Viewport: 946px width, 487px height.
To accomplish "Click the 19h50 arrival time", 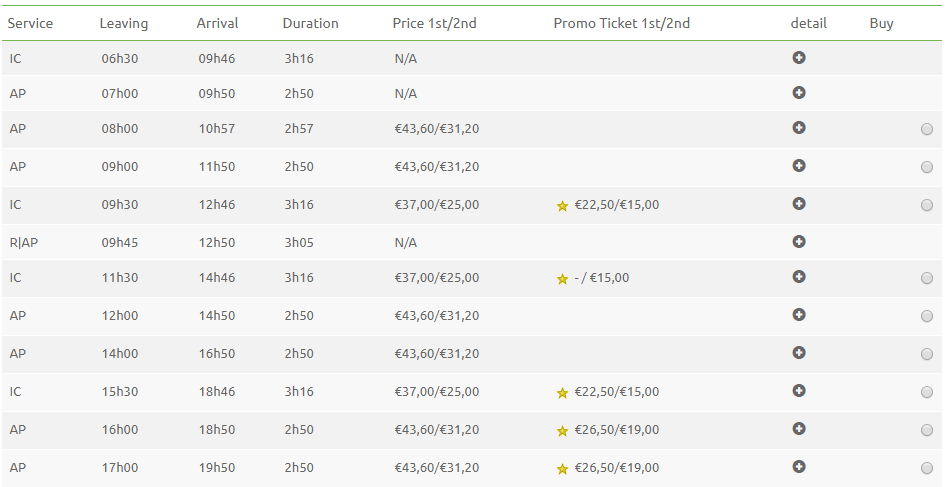I will [x=217, y=468].
